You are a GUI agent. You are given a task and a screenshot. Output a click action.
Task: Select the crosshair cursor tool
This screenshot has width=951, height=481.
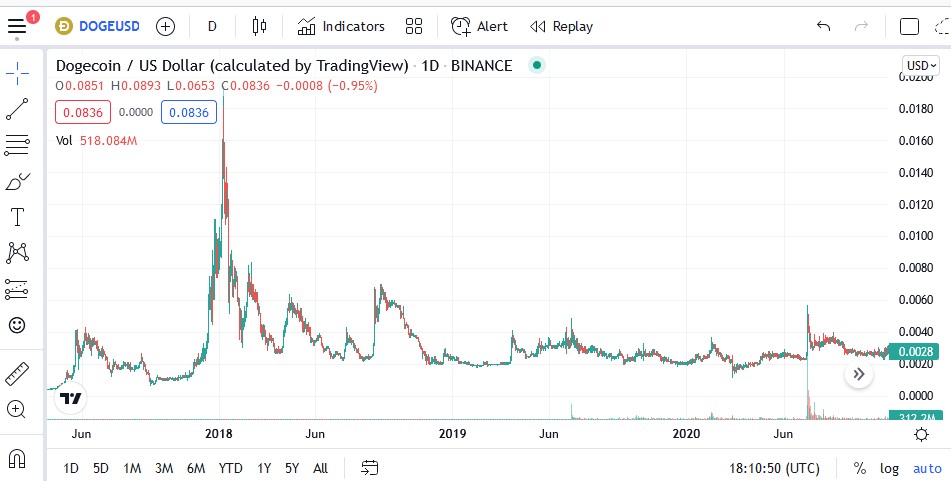[17, 73]
